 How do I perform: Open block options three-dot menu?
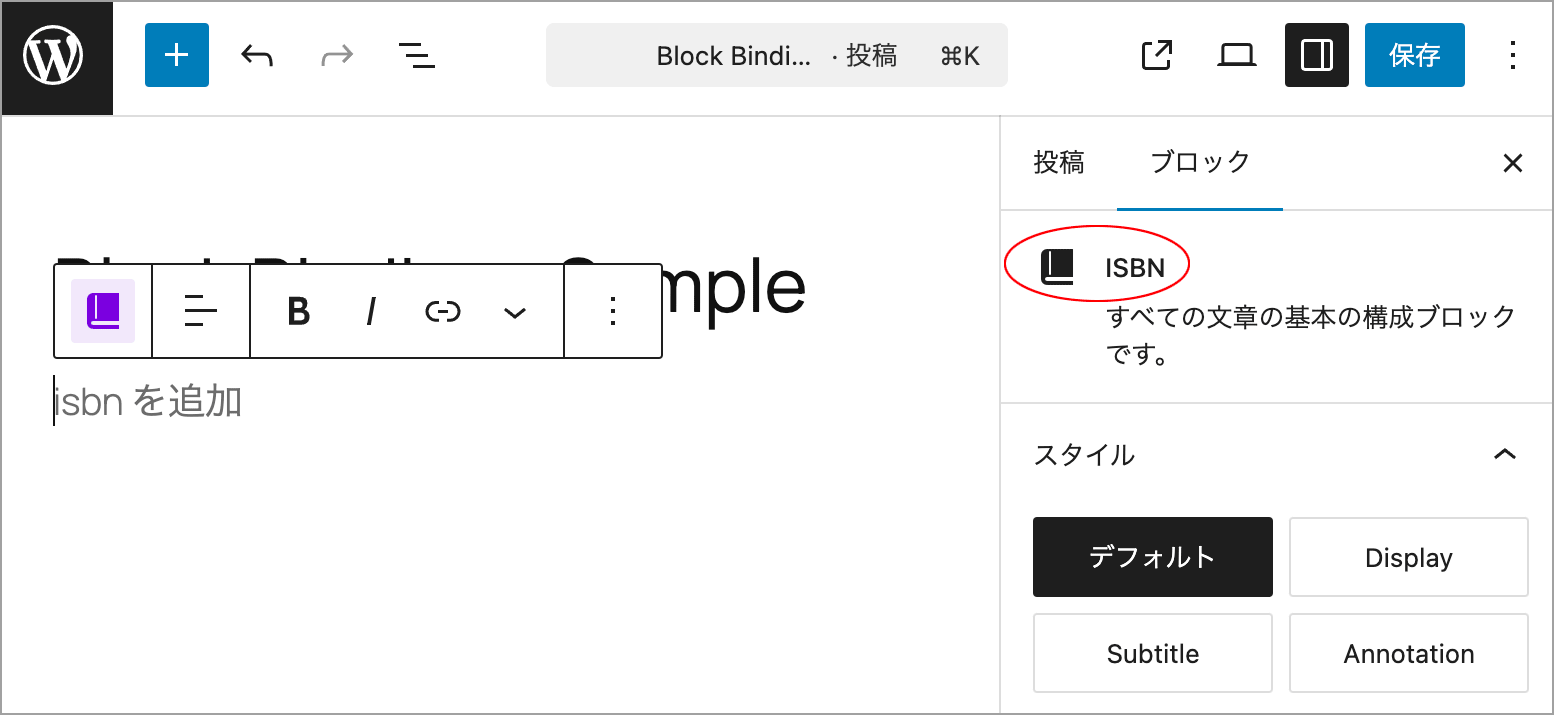tap(613, 311)
